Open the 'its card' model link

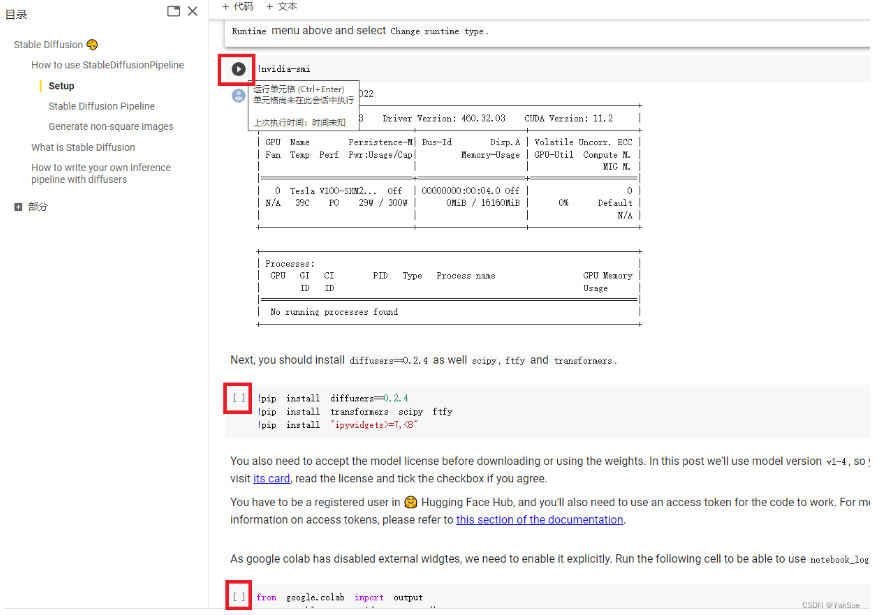click(x=271, y=478)
